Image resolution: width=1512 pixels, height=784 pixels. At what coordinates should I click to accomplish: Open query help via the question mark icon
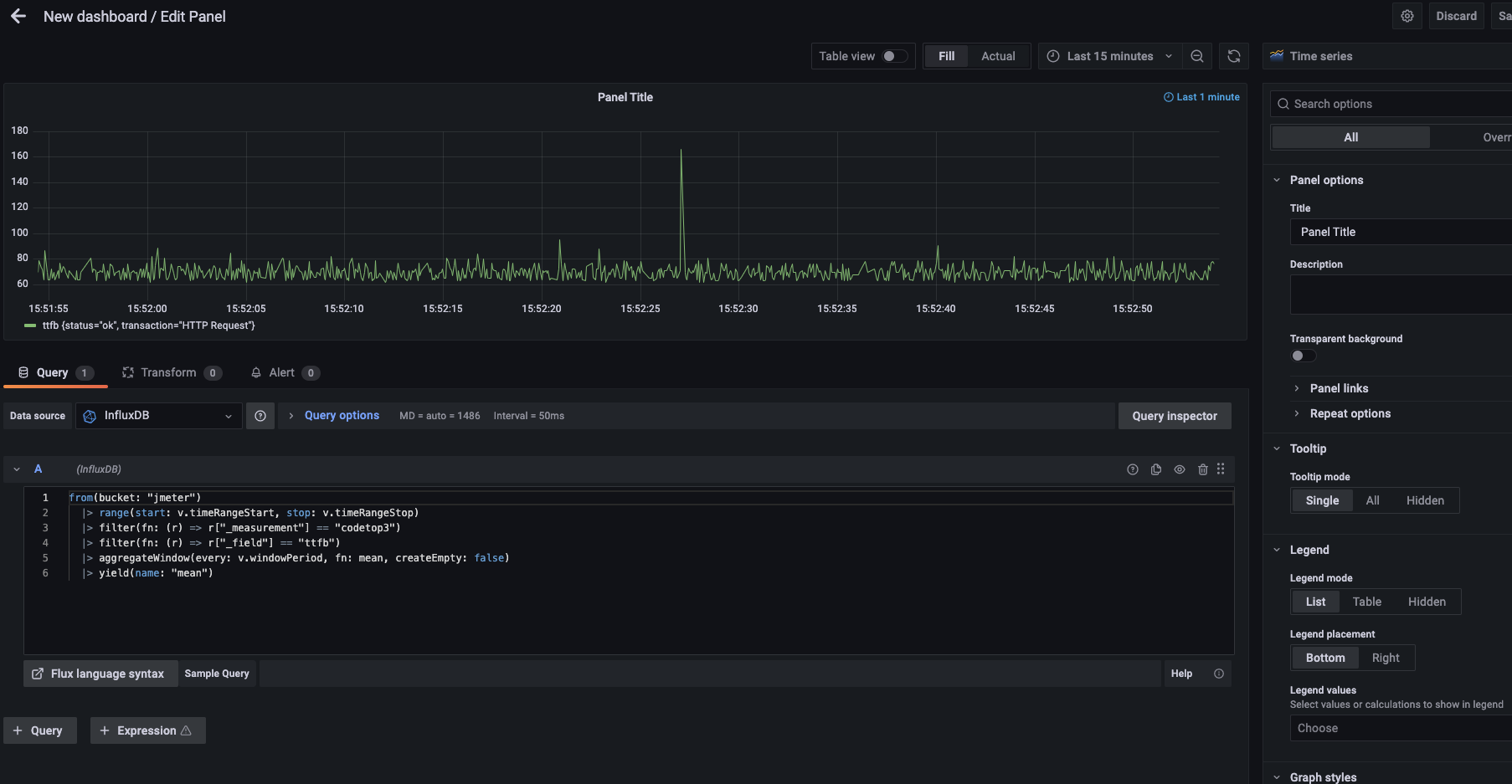click(1133, 469)
